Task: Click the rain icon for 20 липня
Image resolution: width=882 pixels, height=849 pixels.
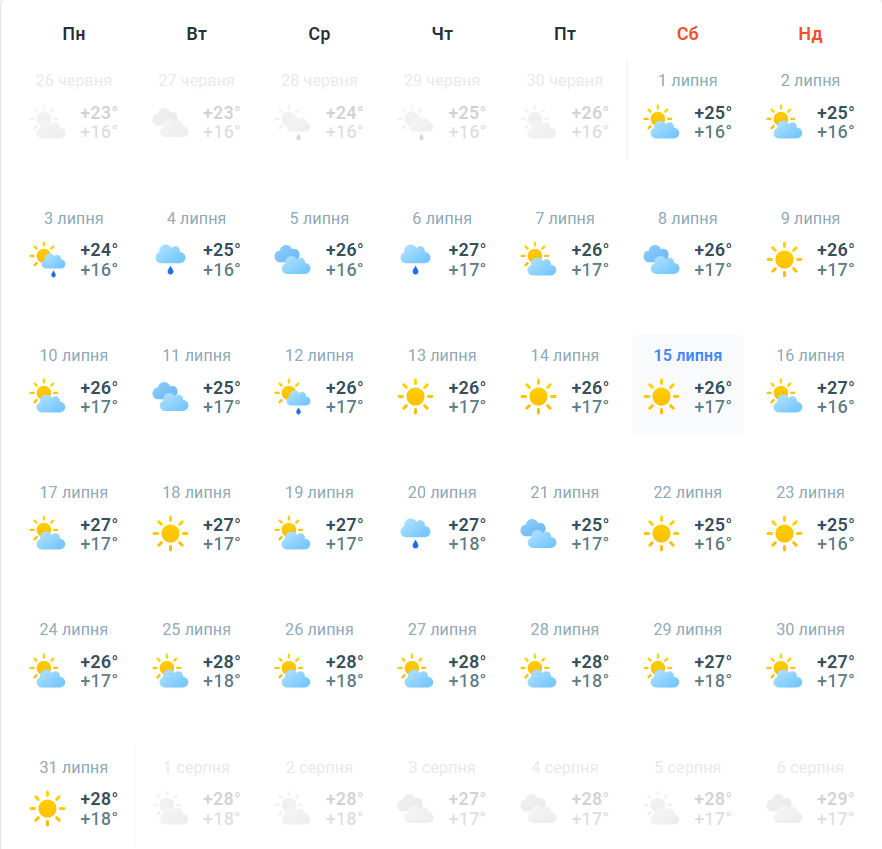Action: tap(415, 534)
